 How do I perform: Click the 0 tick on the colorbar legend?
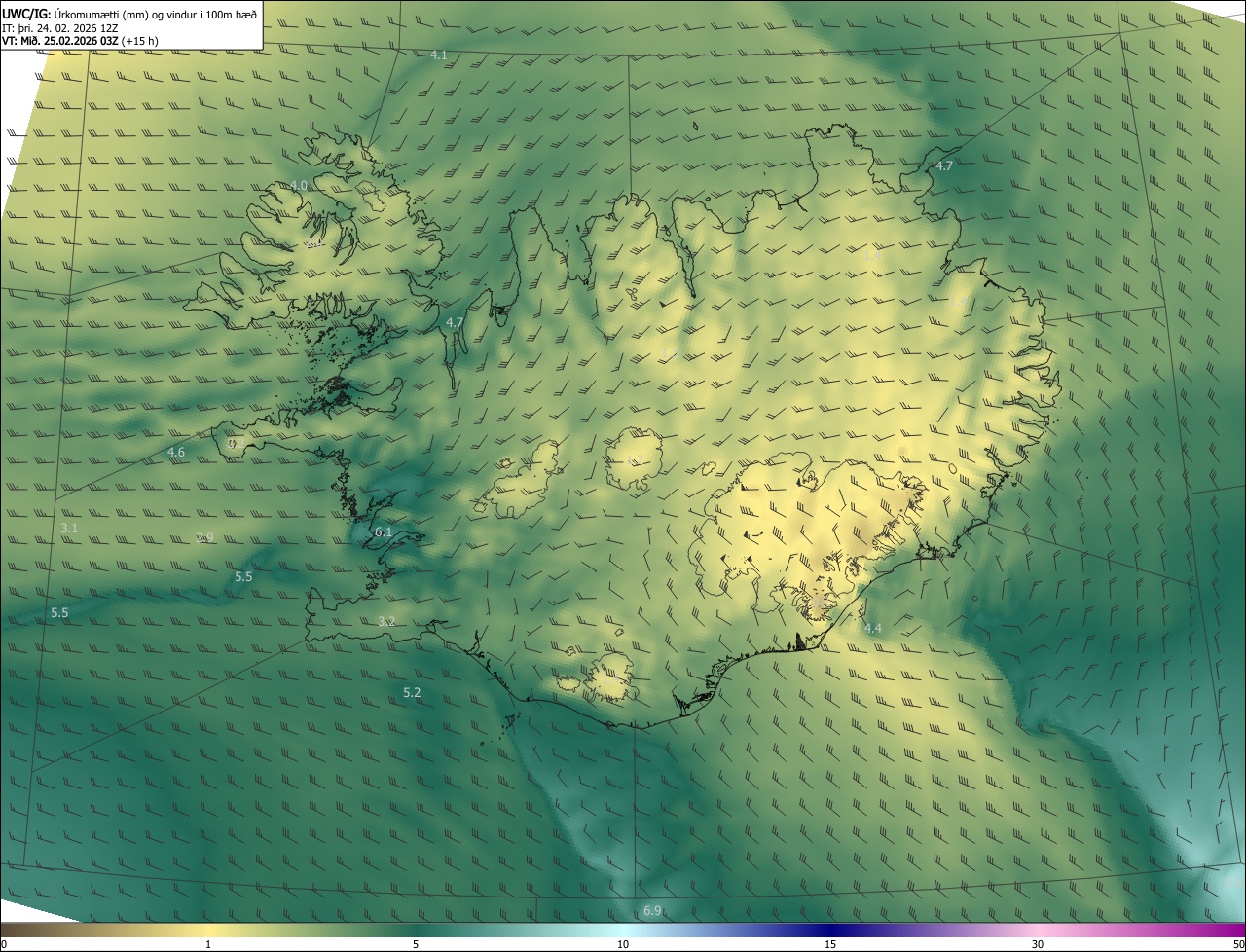click(4, 944)
